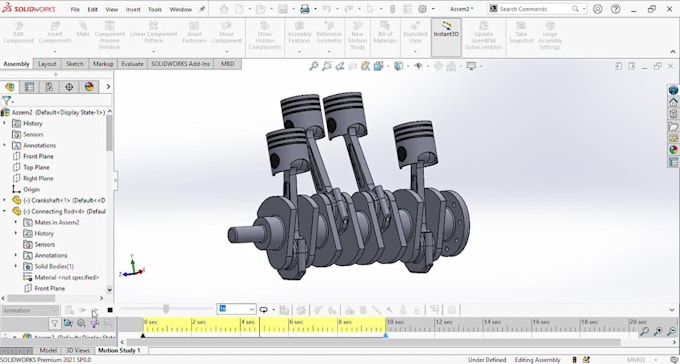
Task: Switch to the SOLIDWORKS Add-Ins tab
Action: 180,64
